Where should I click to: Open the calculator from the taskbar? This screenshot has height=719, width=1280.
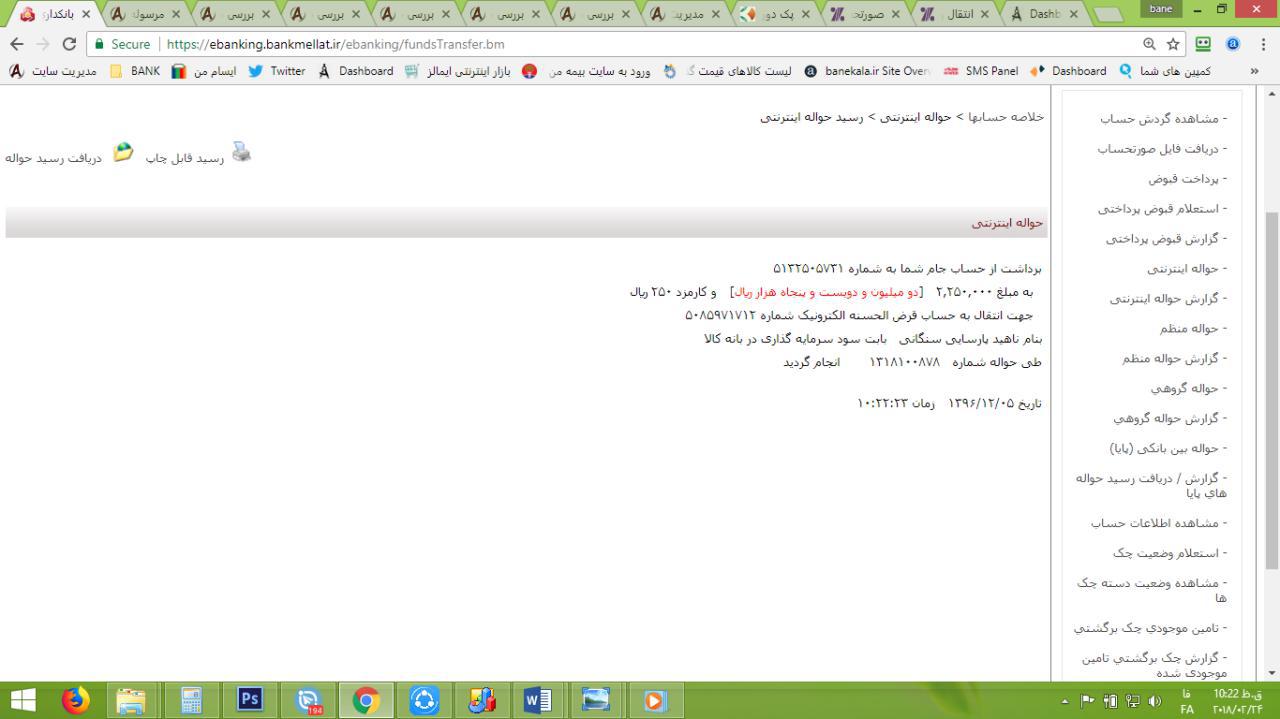point(191,699)
